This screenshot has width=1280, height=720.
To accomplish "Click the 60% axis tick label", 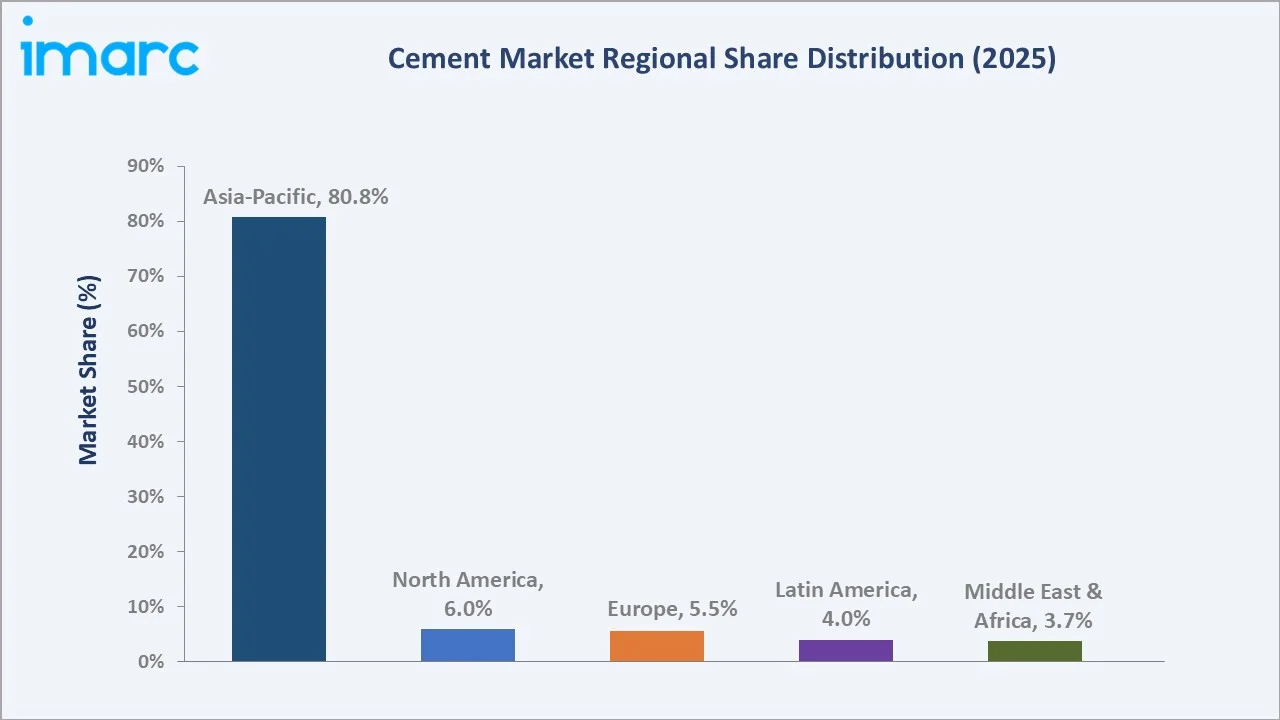I will click(146, 331).
